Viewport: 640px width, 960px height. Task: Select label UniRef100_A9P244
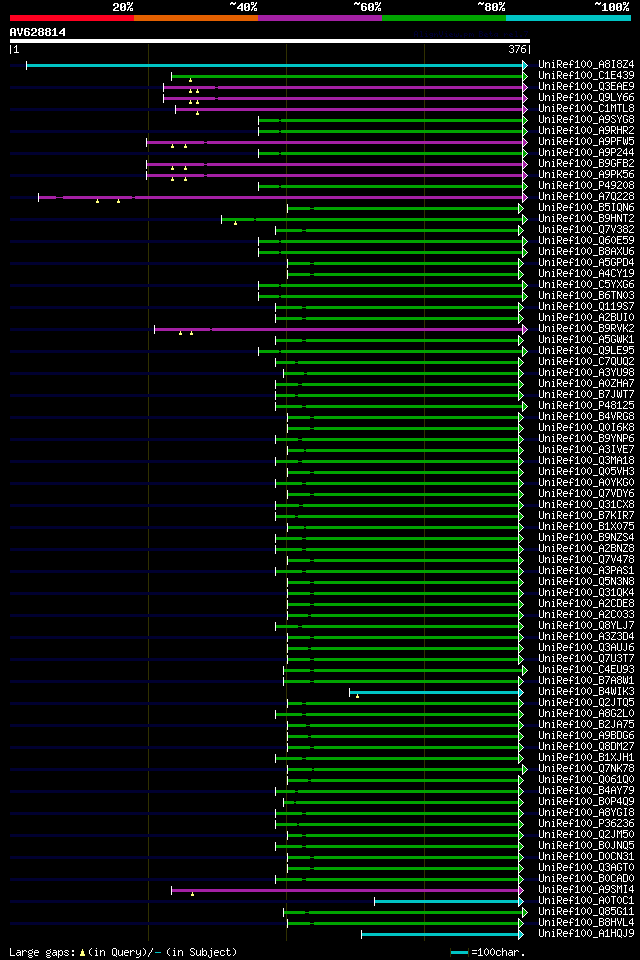click(x=586, y=152)
